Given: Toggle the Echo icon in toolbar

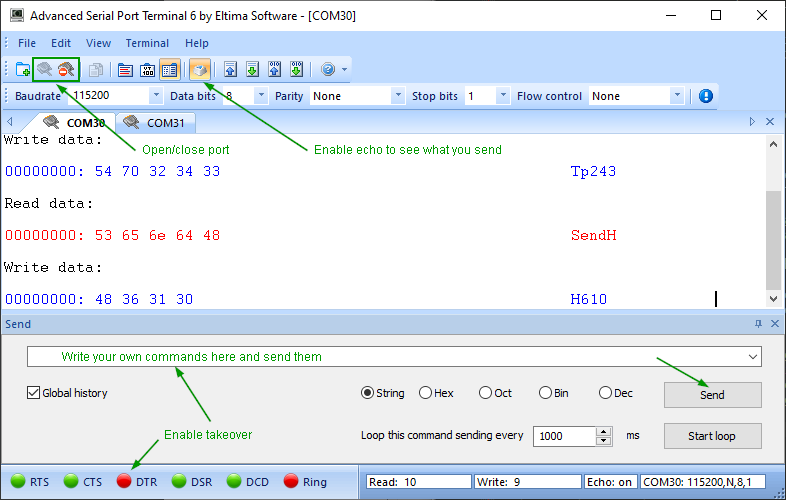Looking at the screenshot, I should 200,69.
